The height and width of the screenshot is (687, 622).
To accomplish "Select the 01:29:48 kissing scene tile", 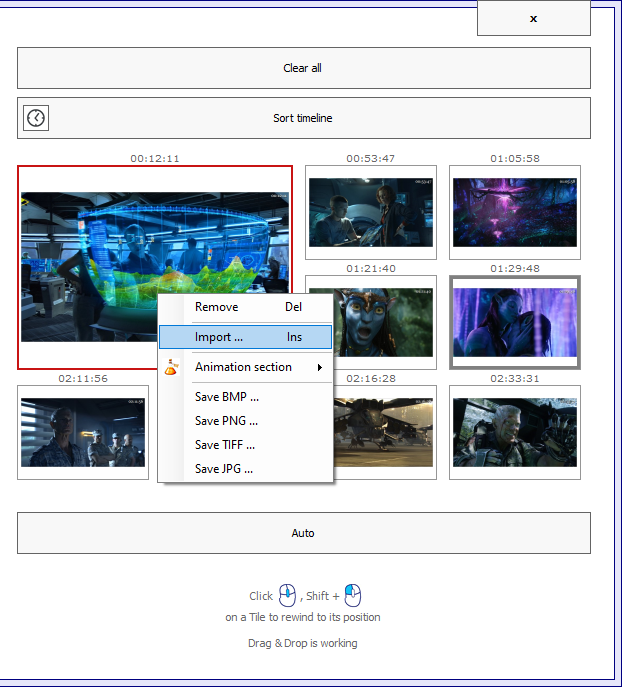I will coord(515,322).
